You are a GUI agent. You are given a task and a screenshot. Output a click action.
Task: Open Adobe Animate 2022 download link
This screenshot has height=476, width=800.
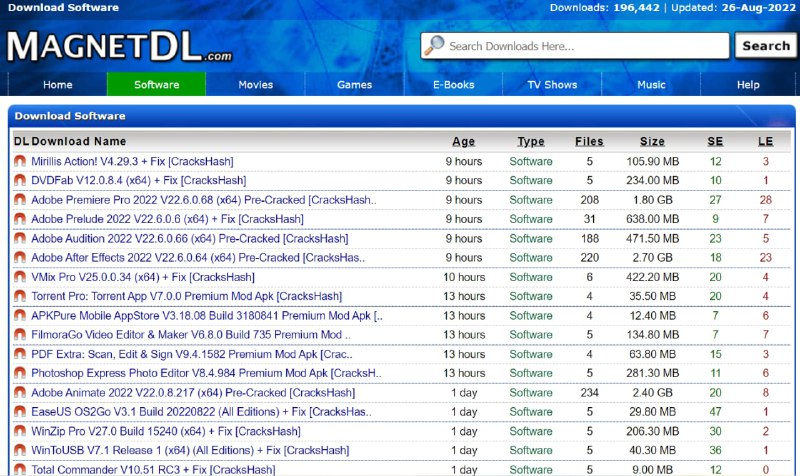193,392
